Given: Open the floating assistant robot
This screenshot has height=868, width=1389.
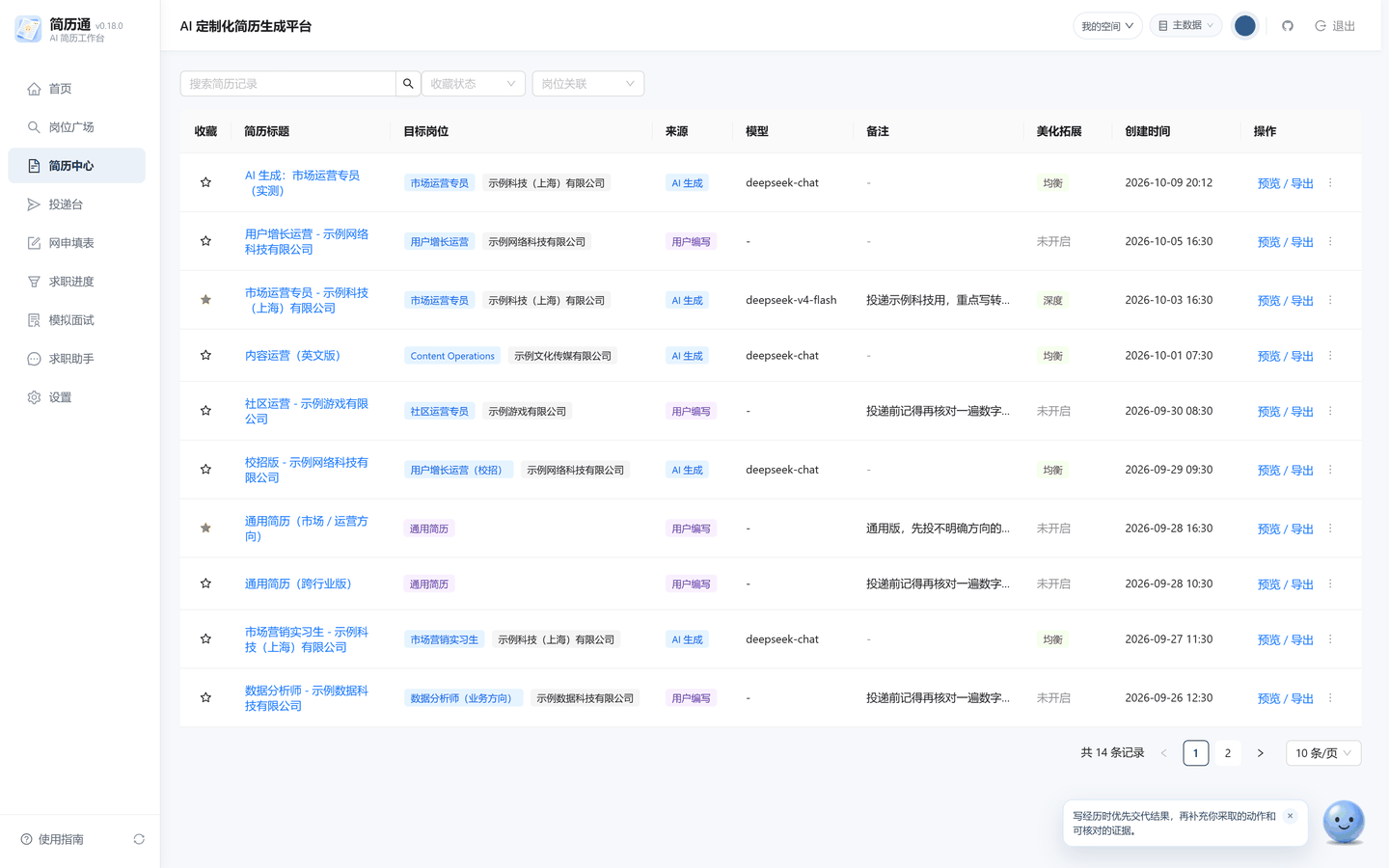Looking at the screenshot, I should click(x=1344, y=823).
